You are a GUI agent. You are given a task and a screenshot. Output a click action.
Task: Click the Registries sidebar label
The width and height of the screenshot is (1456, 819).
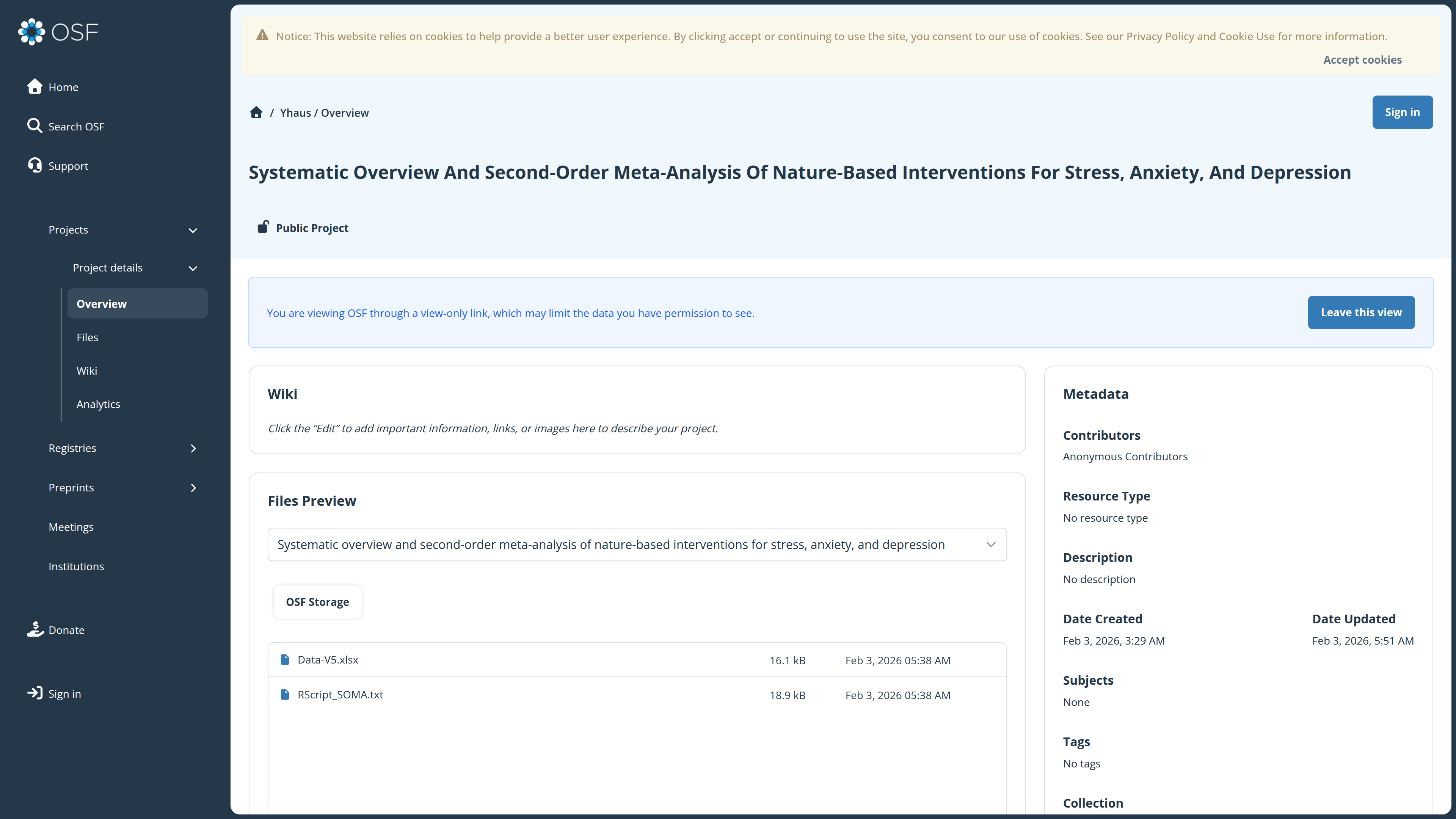point(72,448)
